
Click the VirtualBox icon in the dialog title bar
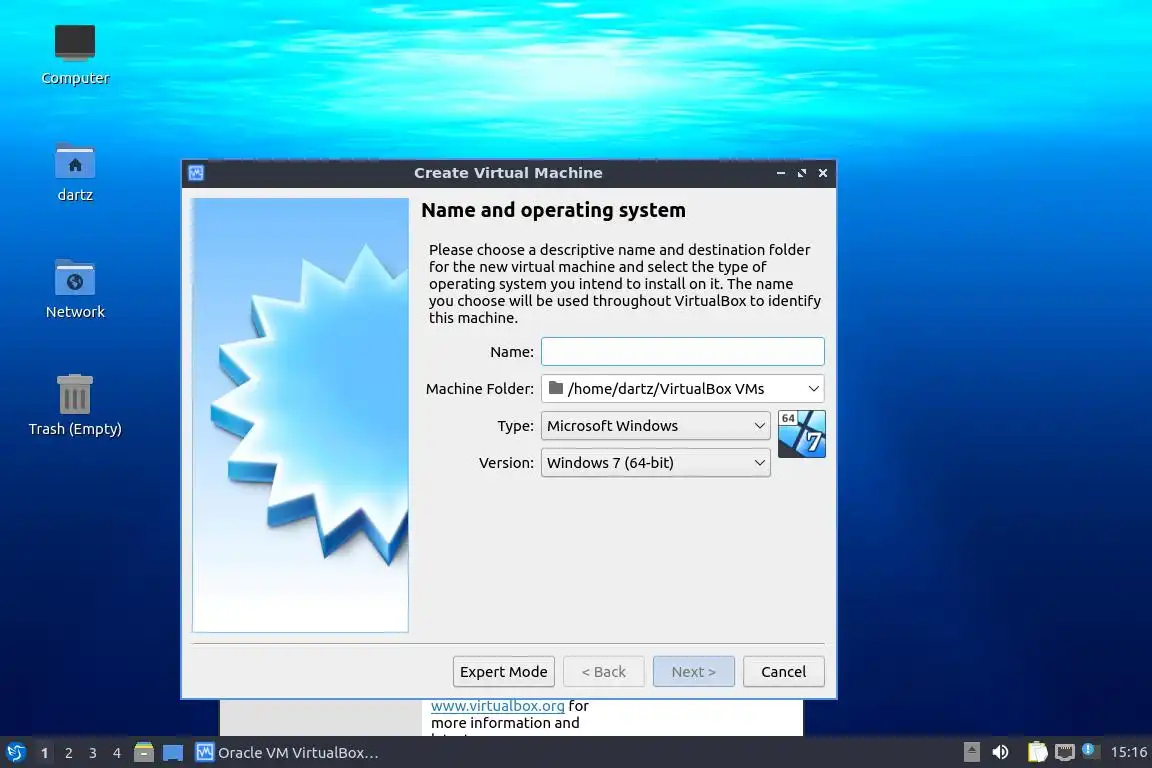coord(196,173)
